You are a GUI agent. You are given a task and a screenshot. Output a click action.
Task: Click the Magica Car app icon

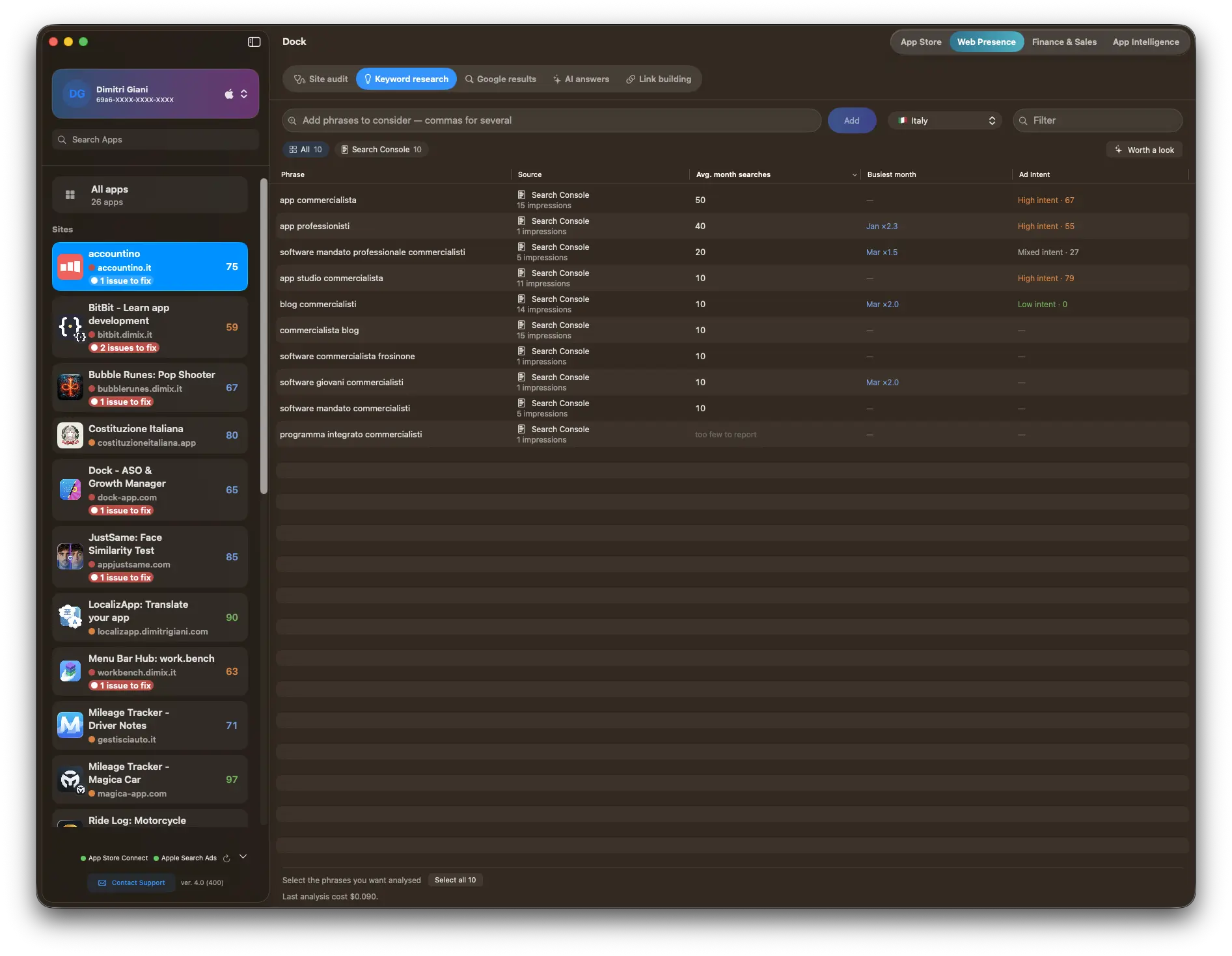(x=70, y=780)
